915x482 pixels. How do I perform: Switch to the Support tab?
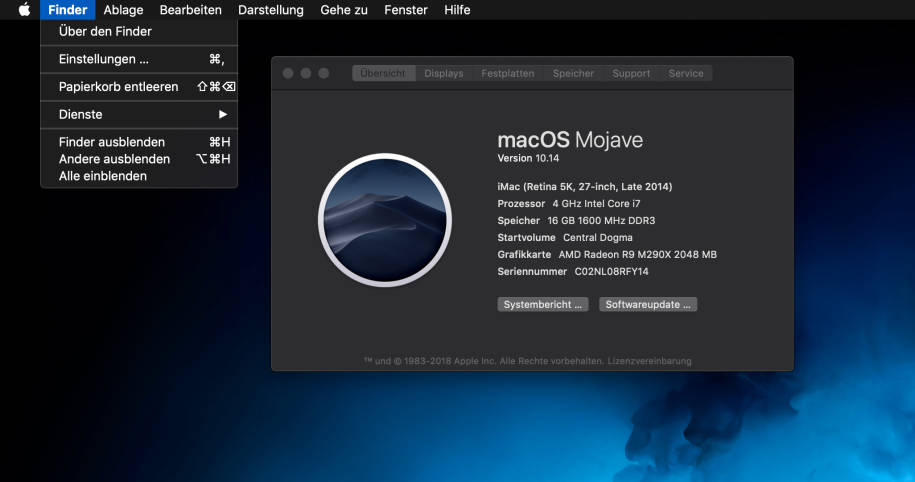click(631, 73)
